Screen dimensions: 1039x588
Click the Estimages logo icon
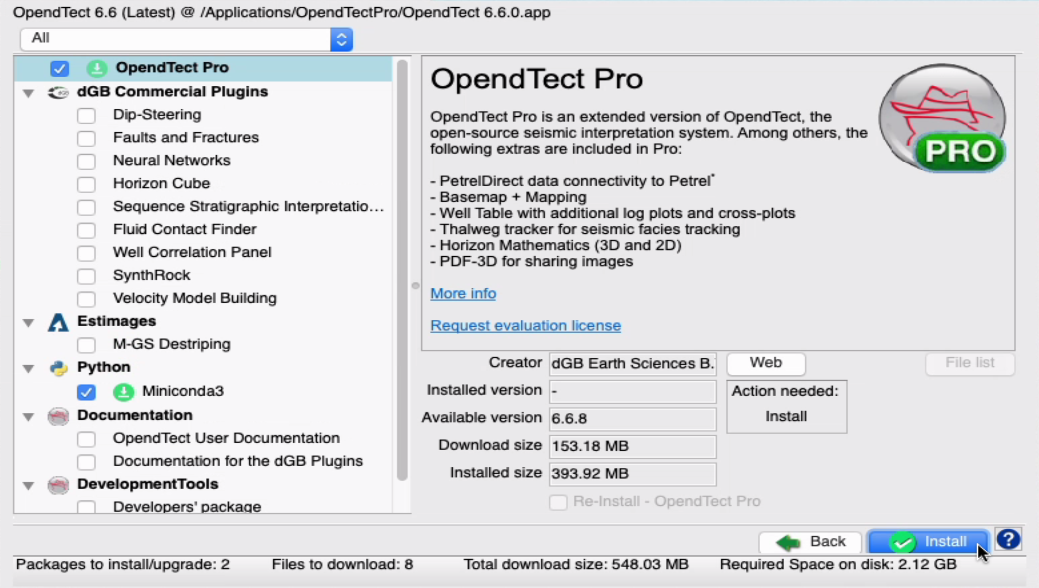58,322
